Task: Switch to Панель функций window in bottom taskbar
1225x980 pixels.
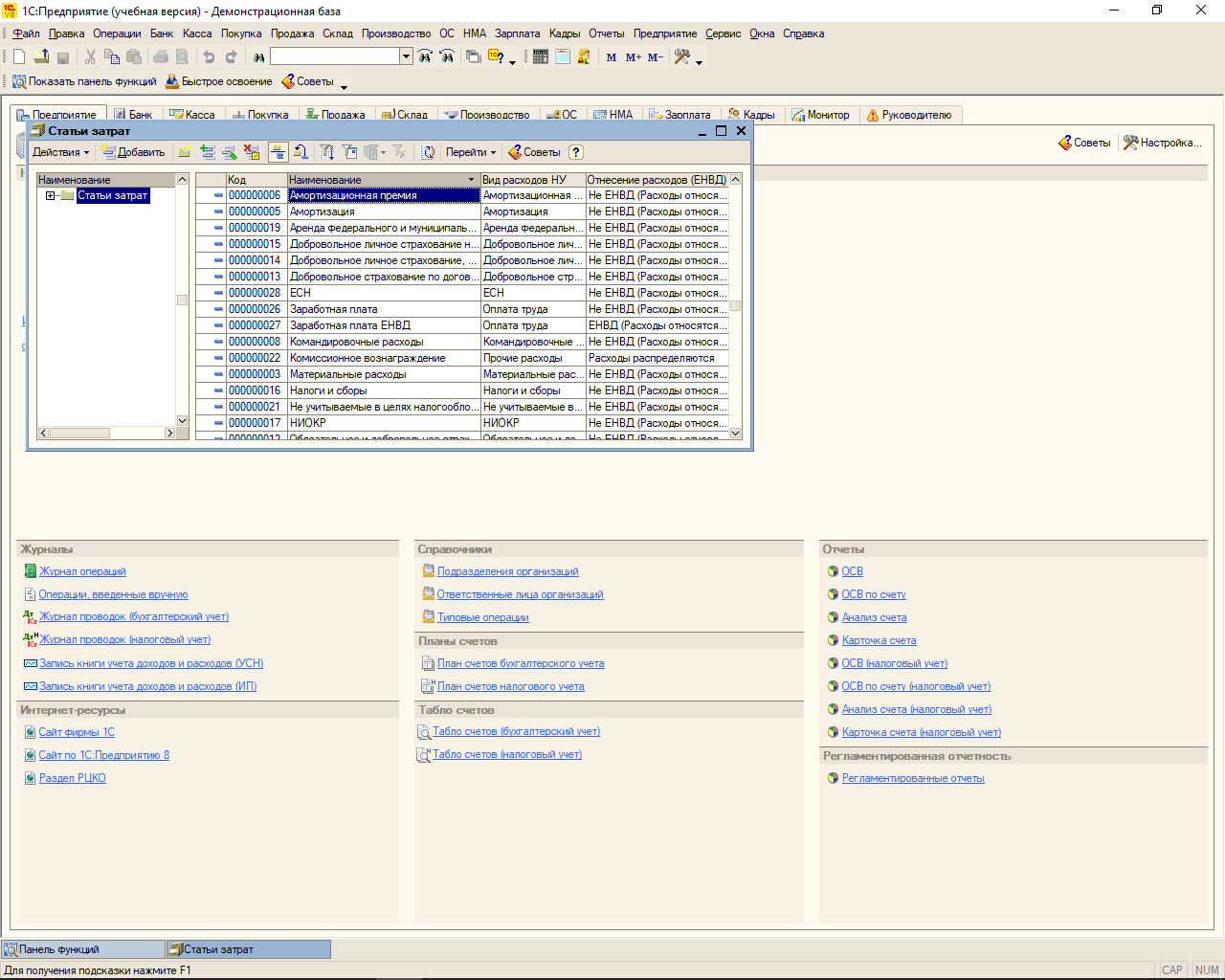Action: coord(83,949)
